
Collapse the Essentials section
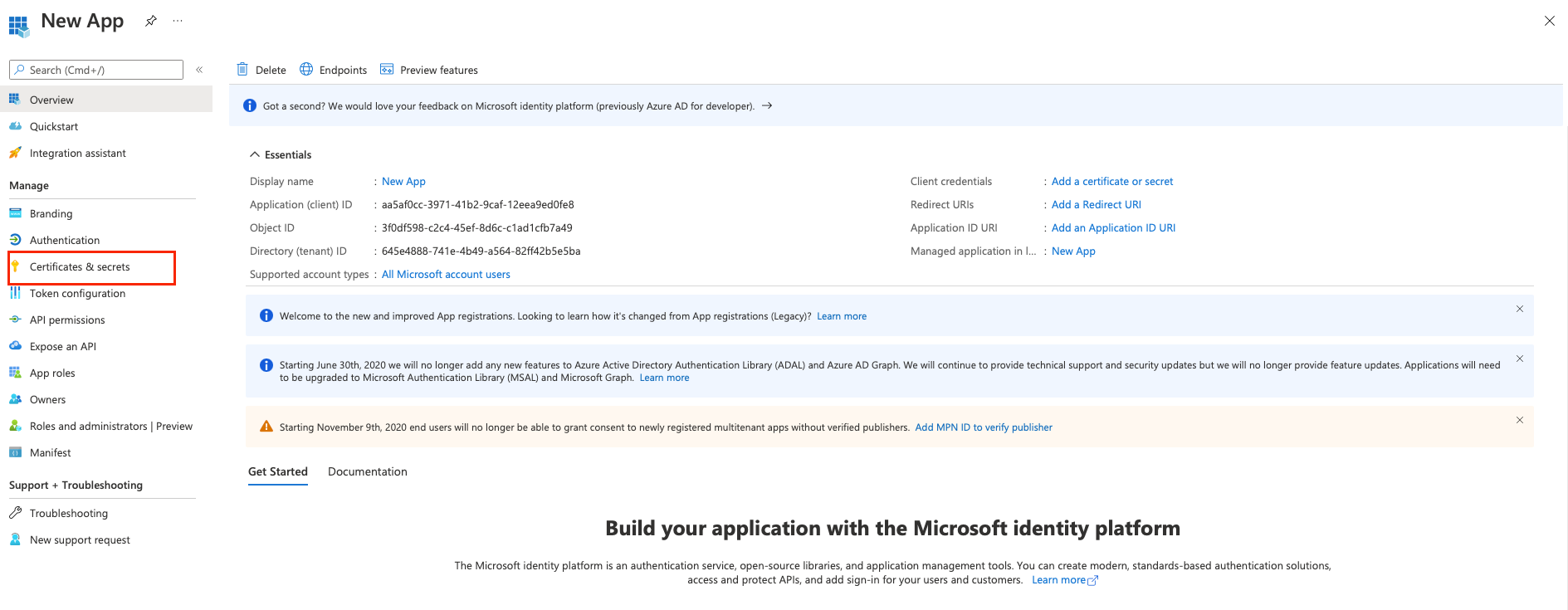click(x=255, y=155)
